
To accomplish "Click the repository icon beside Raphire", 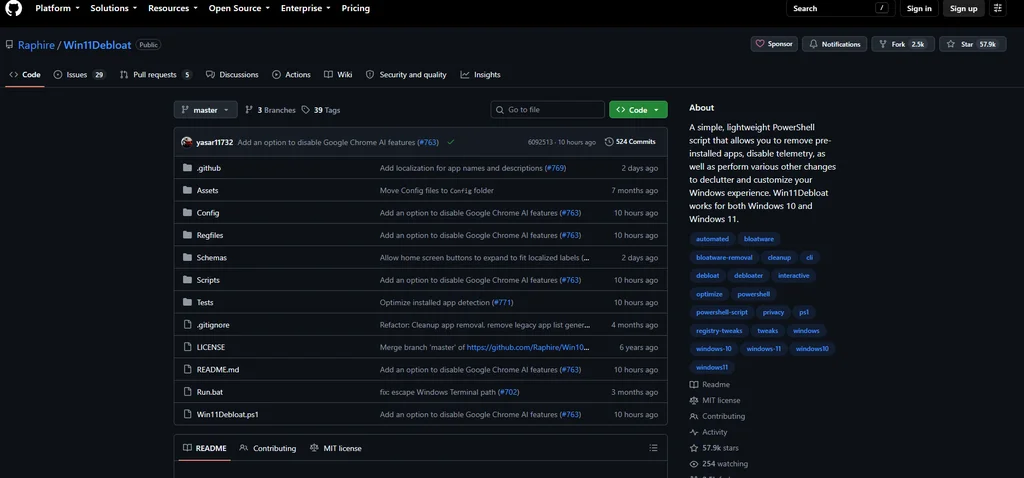I will [x=9, y=45].
